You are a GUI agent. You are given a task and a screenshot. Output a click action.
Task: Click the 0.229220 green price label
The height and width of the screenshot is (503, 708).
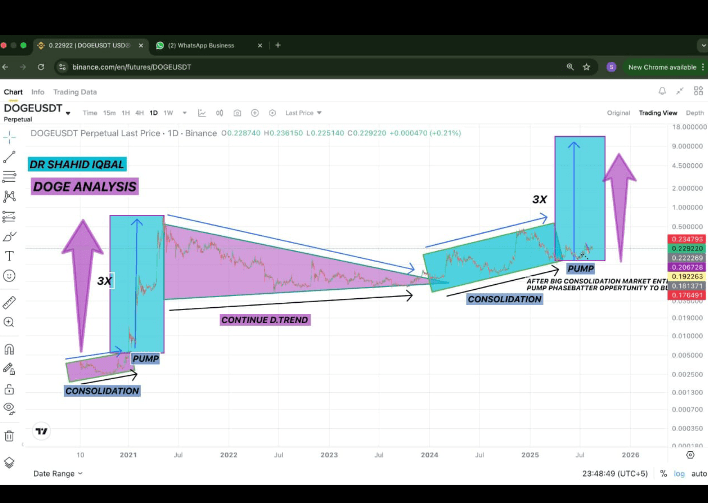(687, 249)
